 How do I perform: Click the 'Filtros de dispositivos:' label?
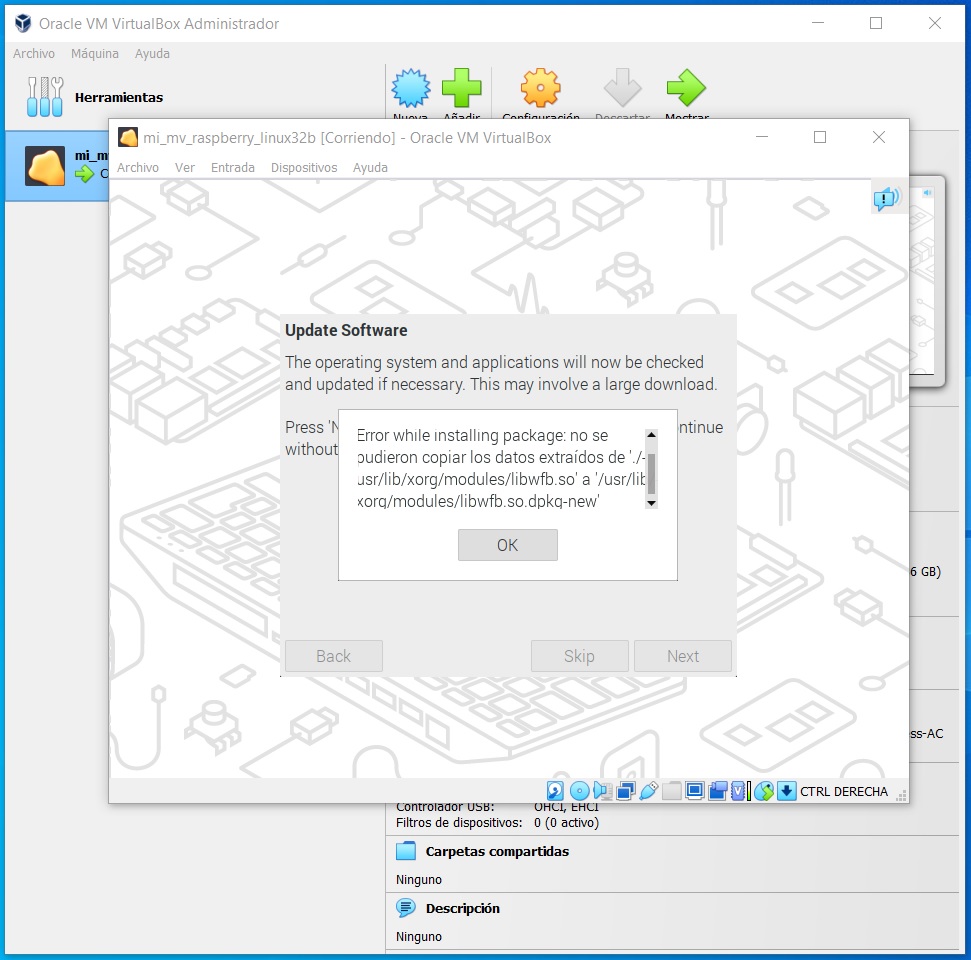pyautogui.click(x=459, y=823)
